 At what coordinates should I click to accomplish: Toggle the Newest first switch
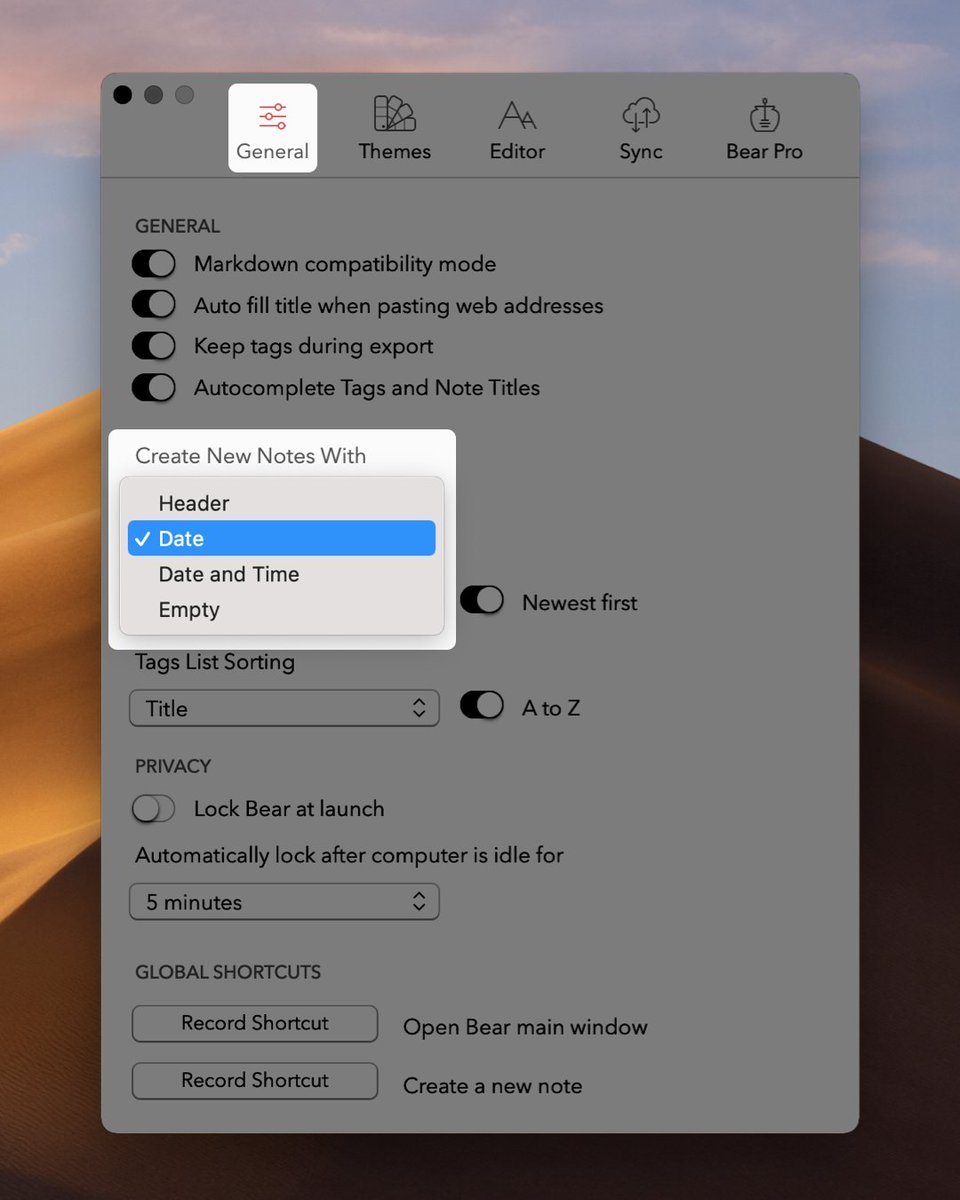(482, 601)
